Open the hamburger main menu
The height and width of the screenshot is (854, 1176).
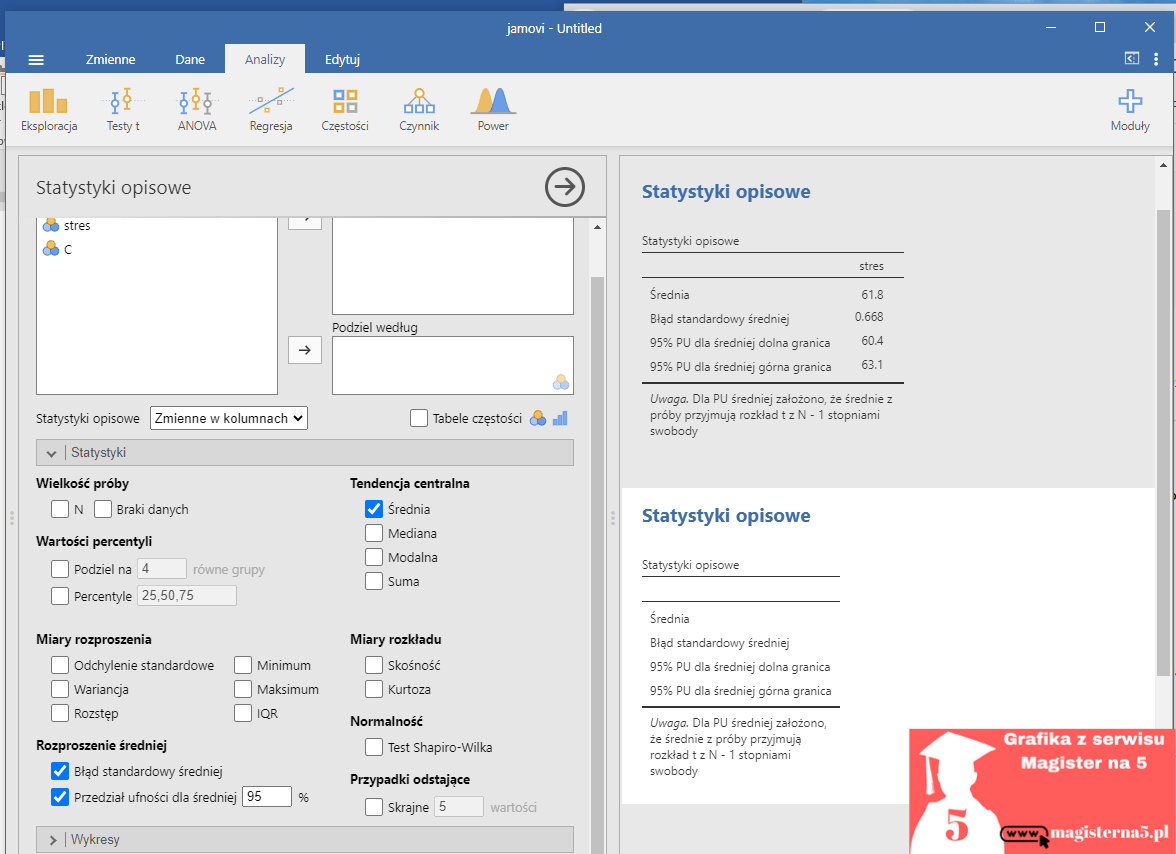(36, 59)
